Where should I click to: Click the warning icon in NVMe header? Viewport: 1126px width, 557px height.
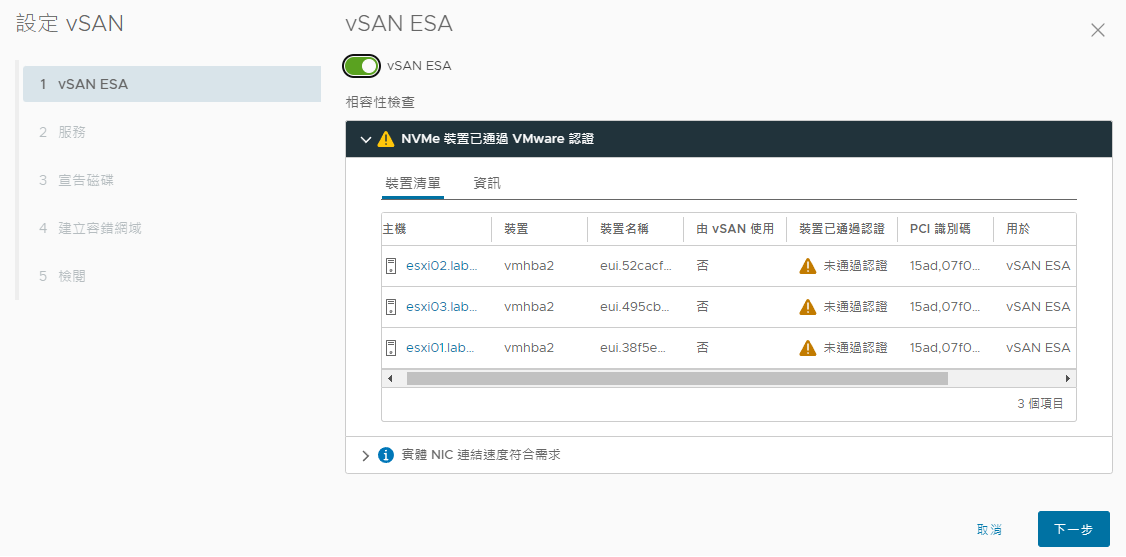(x=386, y=139)
